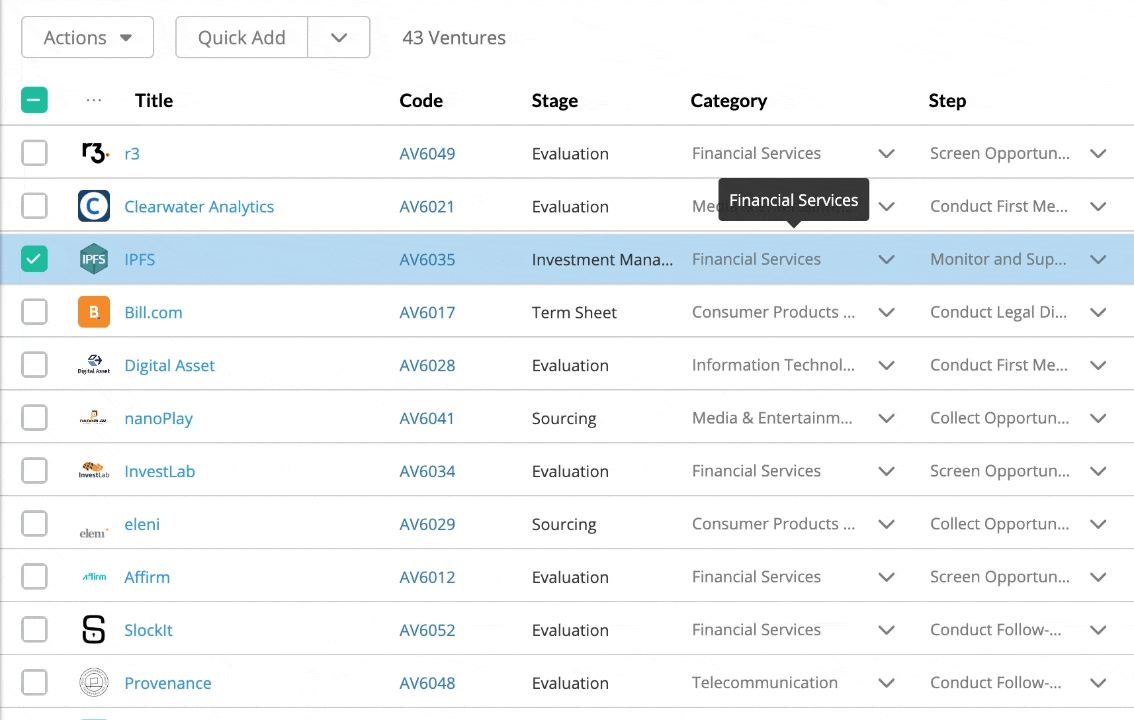Screen dimensions: 1134x720
Task: Click the Digital Asset logo icon
Action: pyautogui.click(x=94, y=364)
